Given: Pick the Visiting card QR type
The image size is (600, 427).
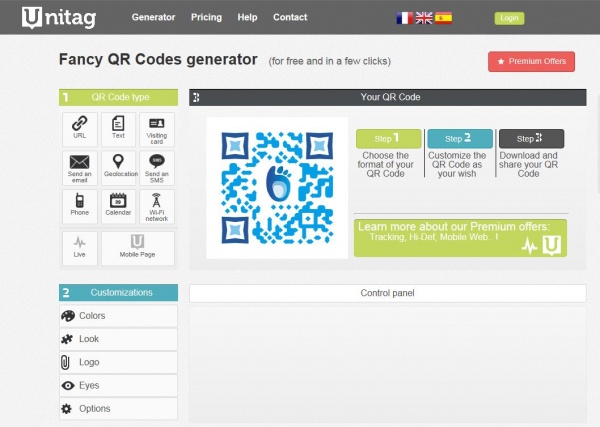Looking at the screenshot, I should pos(157,129).
